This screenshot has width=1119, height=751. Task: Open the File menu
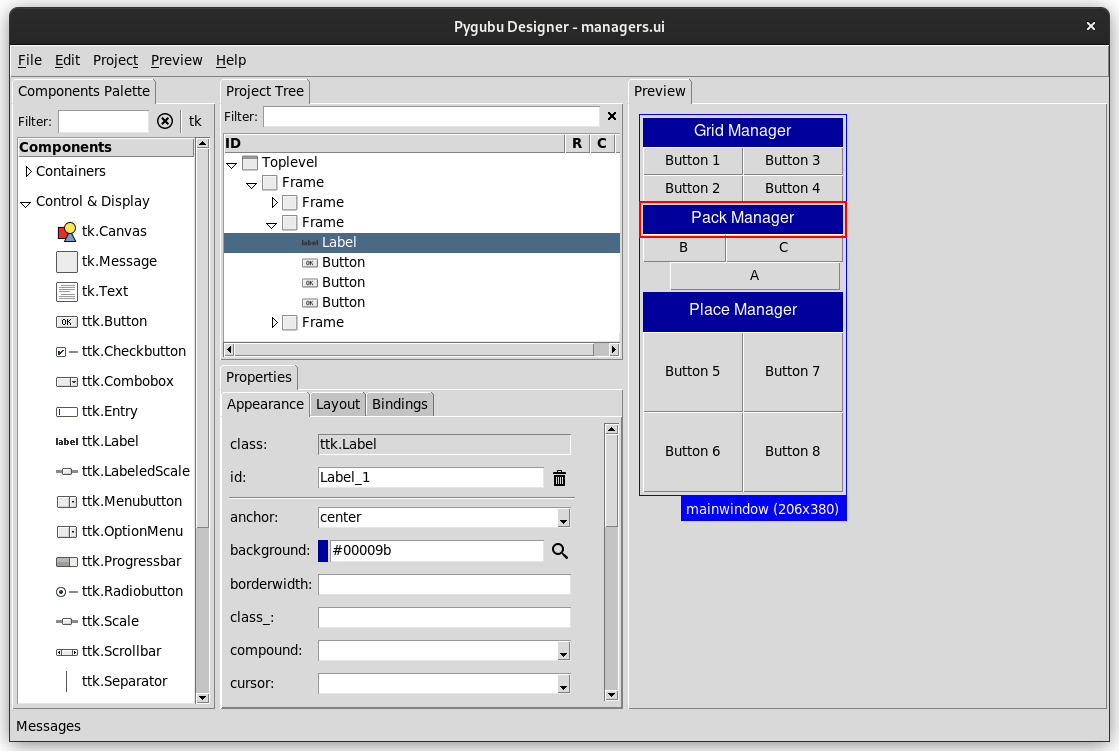[30, 60]
